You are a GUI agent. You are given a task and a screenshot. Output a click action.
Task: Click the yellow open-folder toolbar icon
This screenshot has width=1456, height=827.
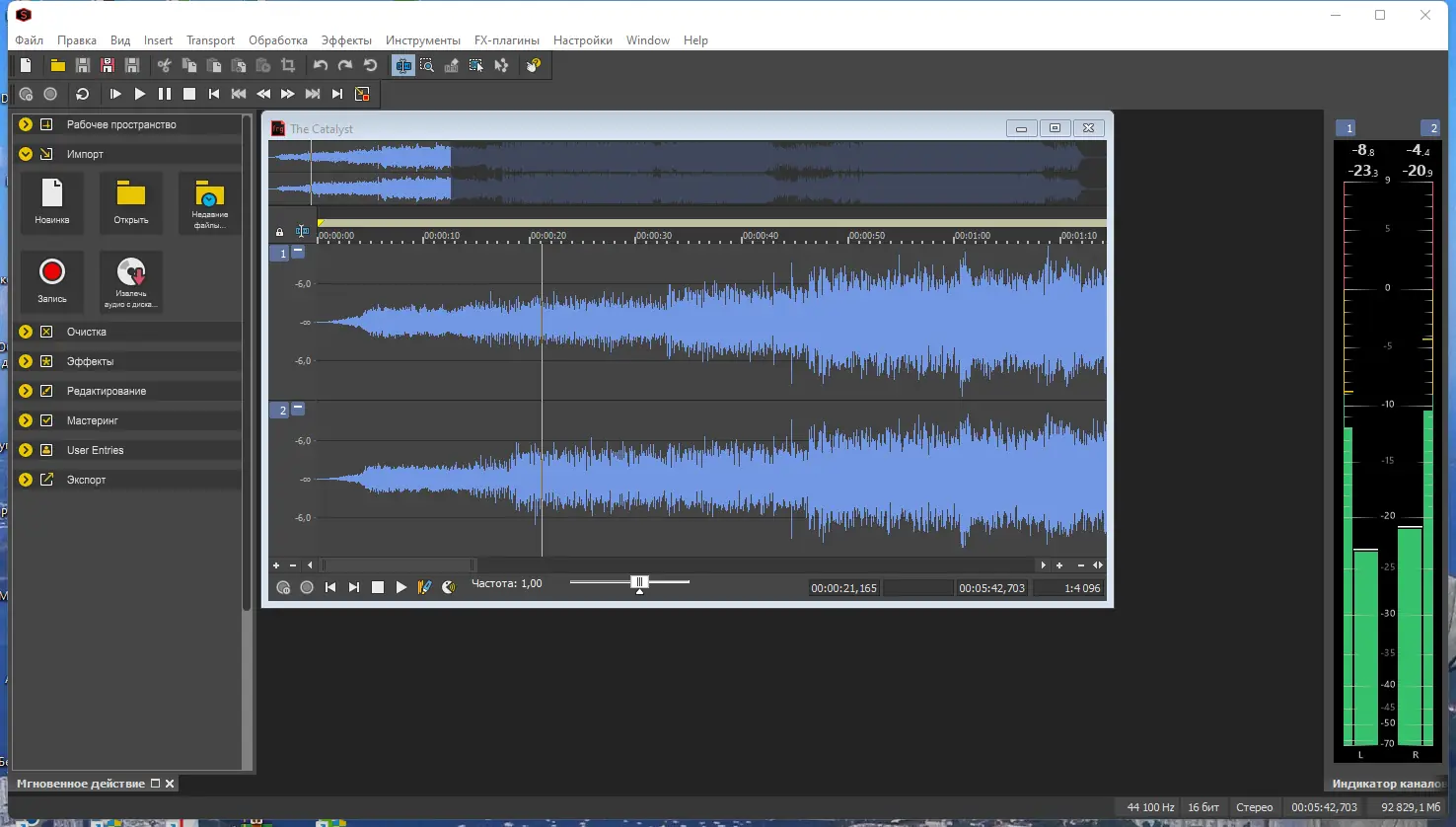tap(58, 65)
